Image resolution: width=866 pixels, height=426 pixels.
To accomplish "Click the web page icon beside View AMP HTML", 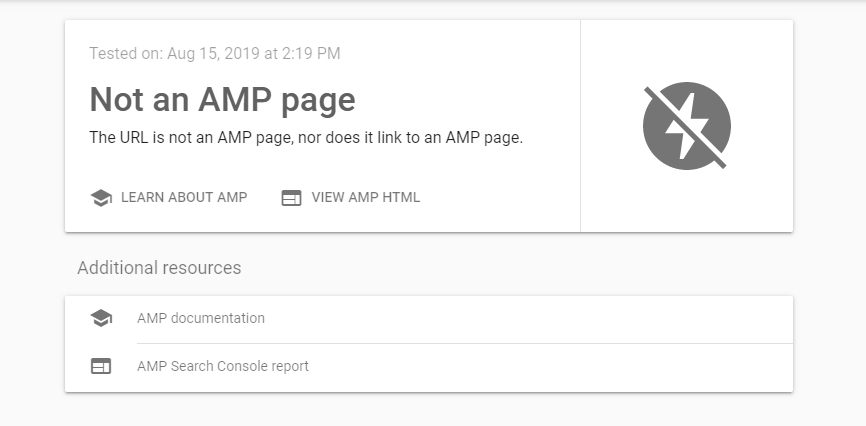I will (292, 198).
